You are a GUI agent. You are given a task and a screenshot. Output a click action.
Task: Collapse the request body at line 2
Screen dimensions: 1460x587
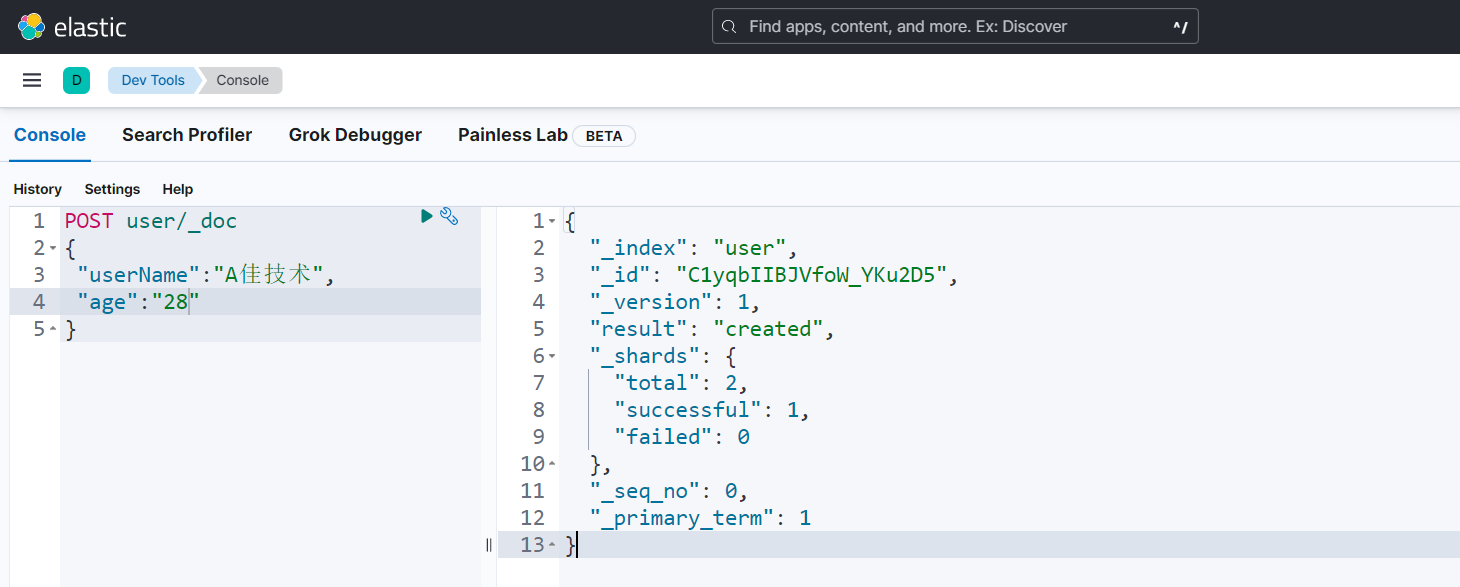52,248
